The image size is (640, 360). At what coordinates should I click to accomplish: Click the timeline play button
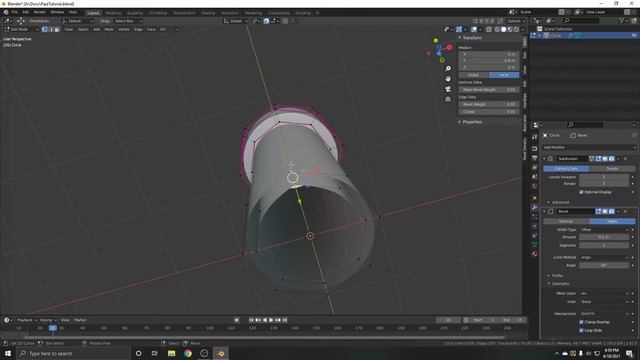pos(271,320)
